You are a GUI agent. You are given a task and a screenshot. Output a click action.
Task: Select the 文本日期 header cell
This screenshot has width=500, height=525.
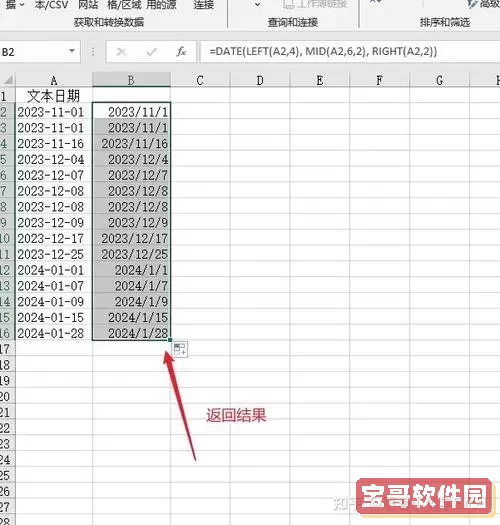(54, 96)
